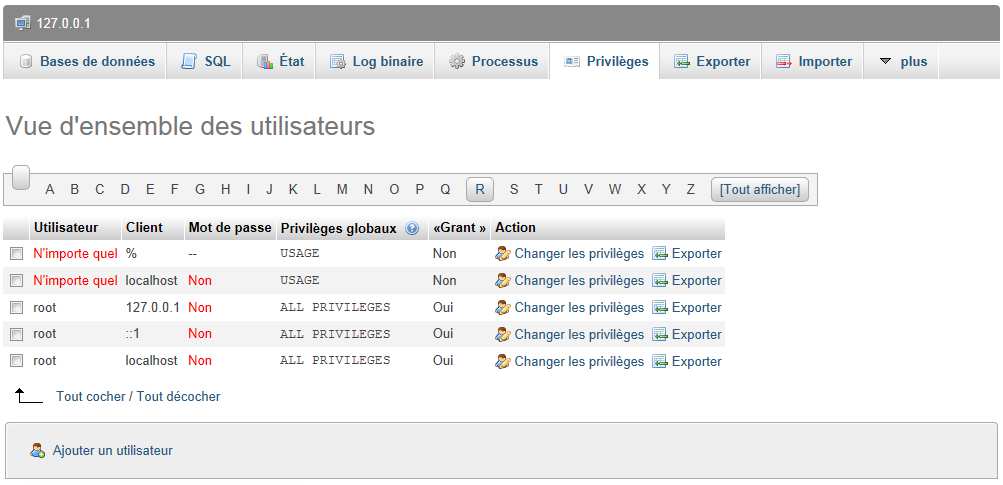Open the Exporter tab
Screen dimensions: 1003x485
pyautogui.click(x=711, y=62)
